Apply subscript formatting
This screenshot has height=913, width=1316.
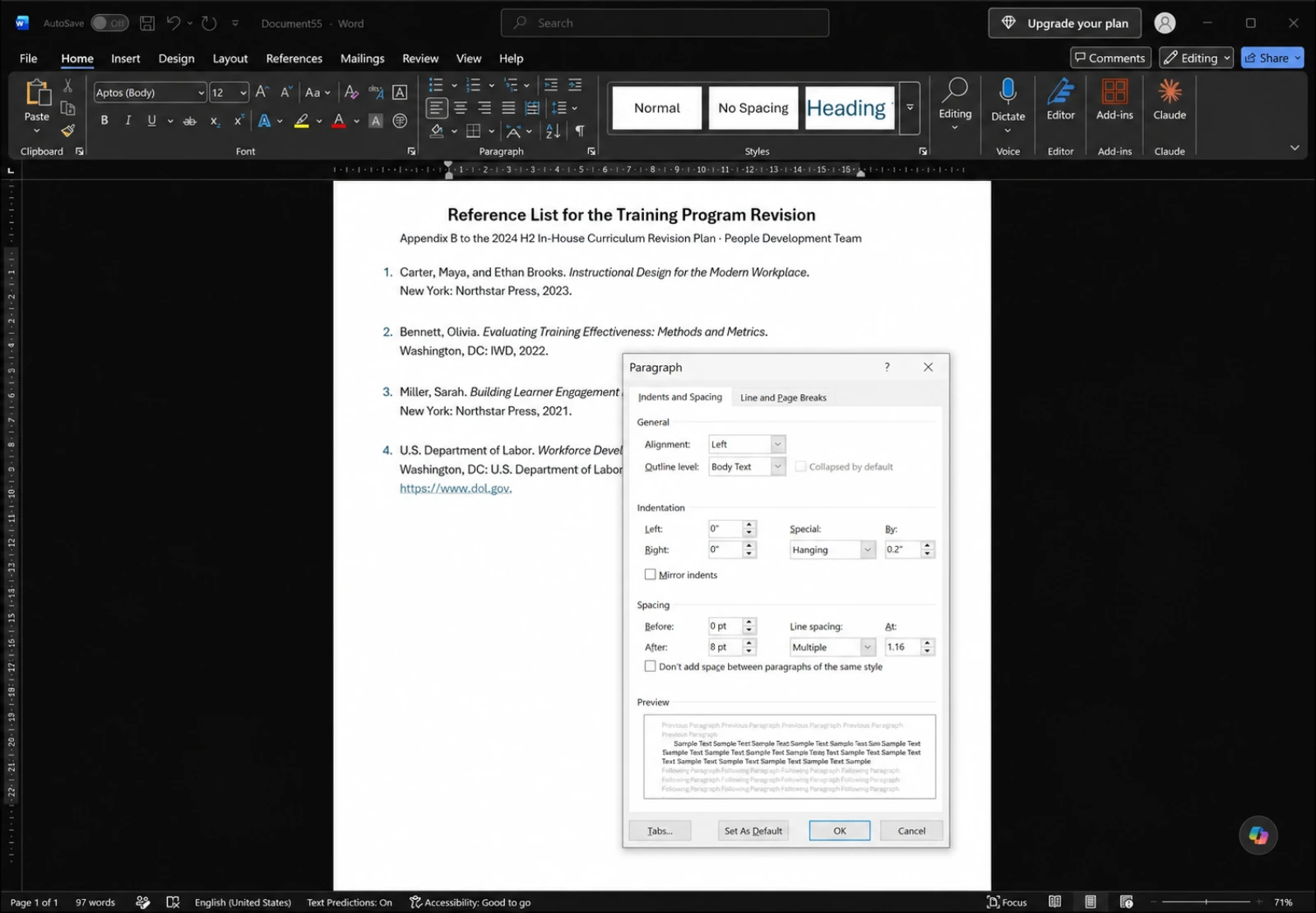coord(214,120)
